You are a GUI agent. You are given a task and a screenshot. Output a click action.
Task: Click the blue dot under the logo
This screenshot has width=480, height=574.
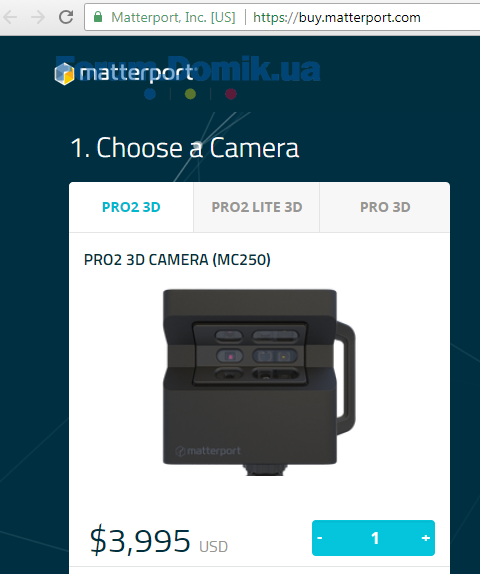click(150, 94)
